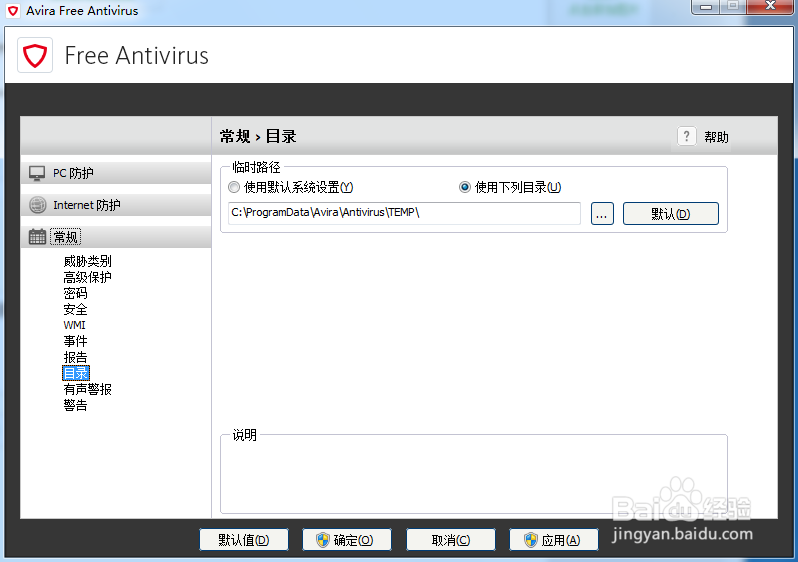Click the 应用(A) apply button
Screen dimensions: 798x562
[554, 540]
